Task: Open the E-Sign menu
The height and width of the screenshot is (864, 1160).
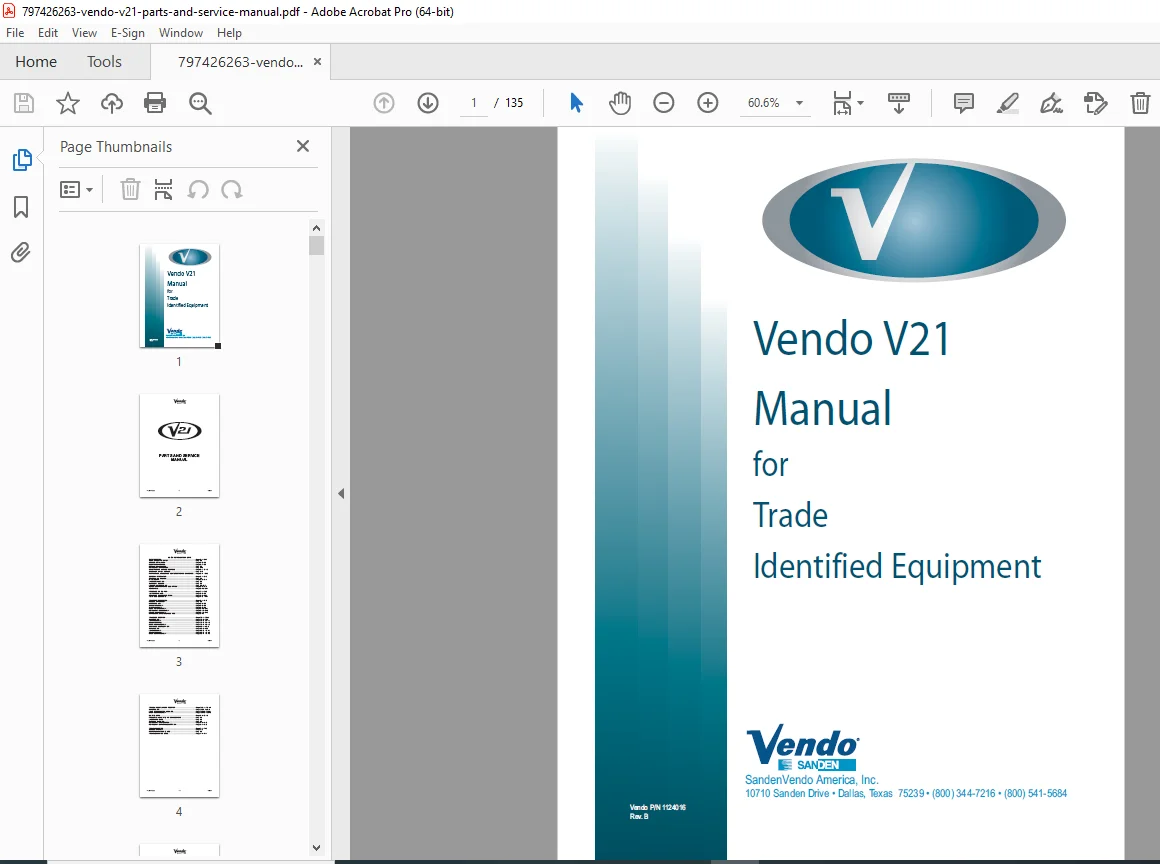Action: tap(128, 33)
